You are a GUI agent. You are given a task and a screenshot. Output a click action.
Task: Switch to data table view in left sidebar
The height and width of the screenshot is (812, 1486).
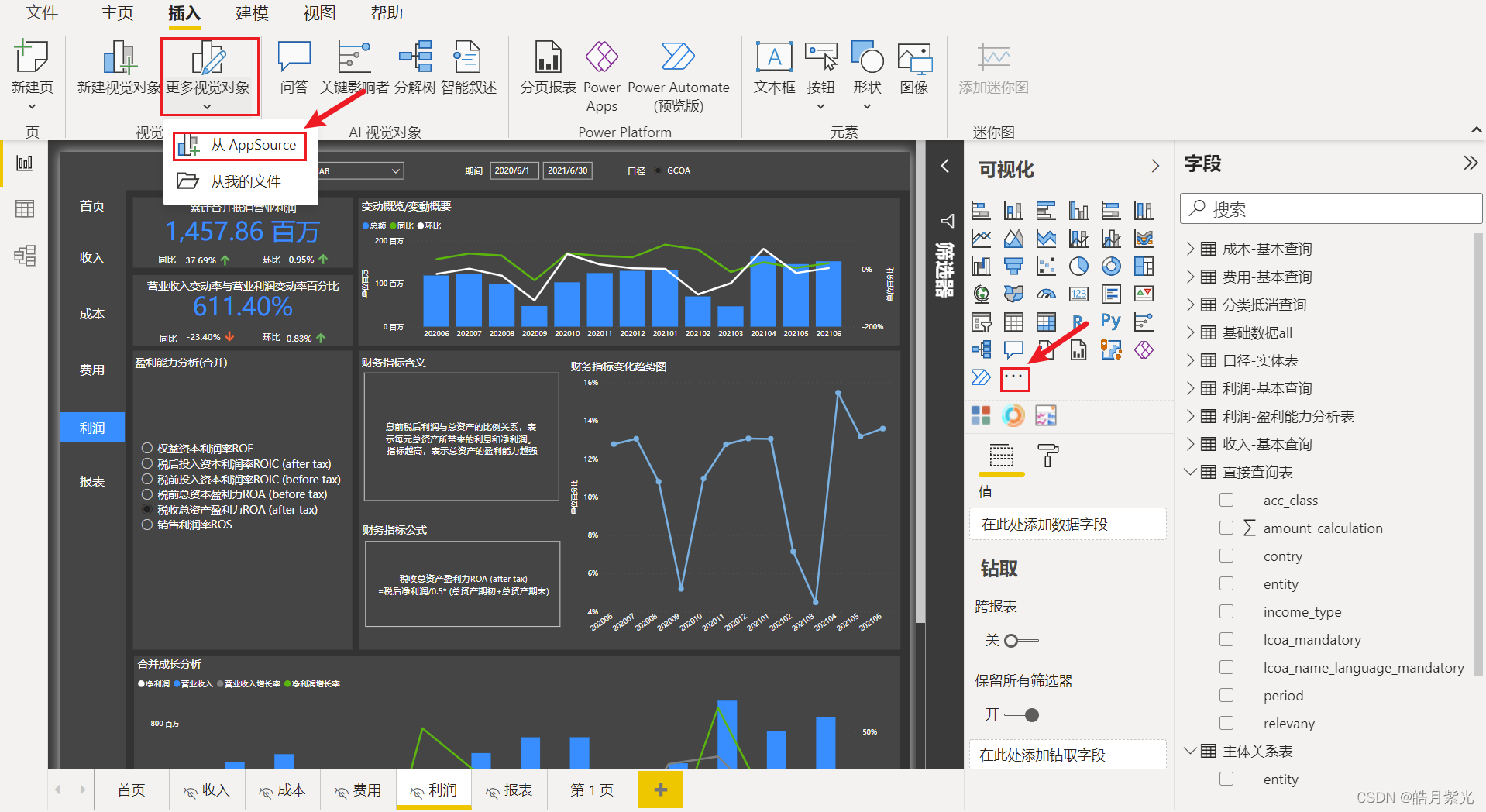(25, 209)
